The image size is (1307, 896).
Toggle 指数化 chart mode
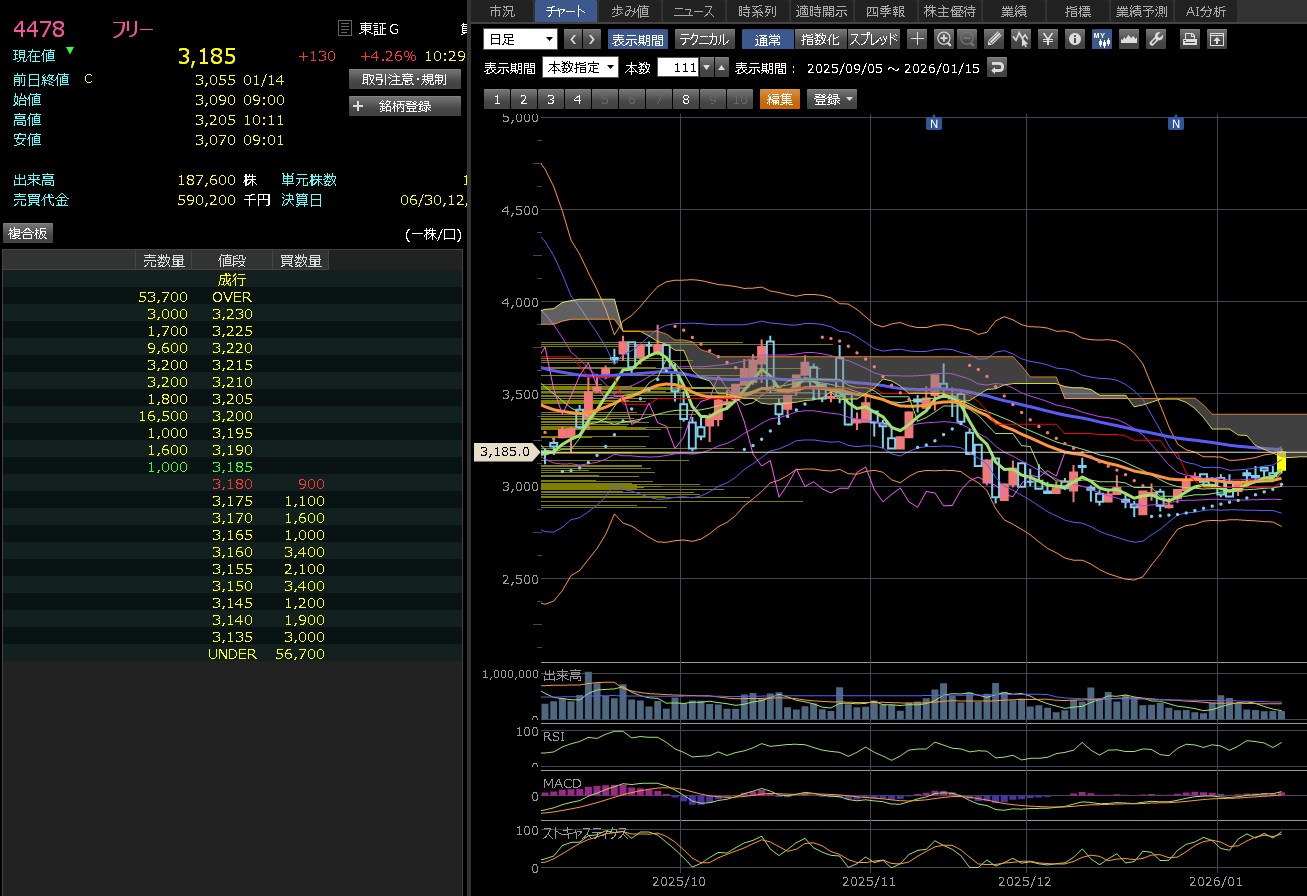820,39
